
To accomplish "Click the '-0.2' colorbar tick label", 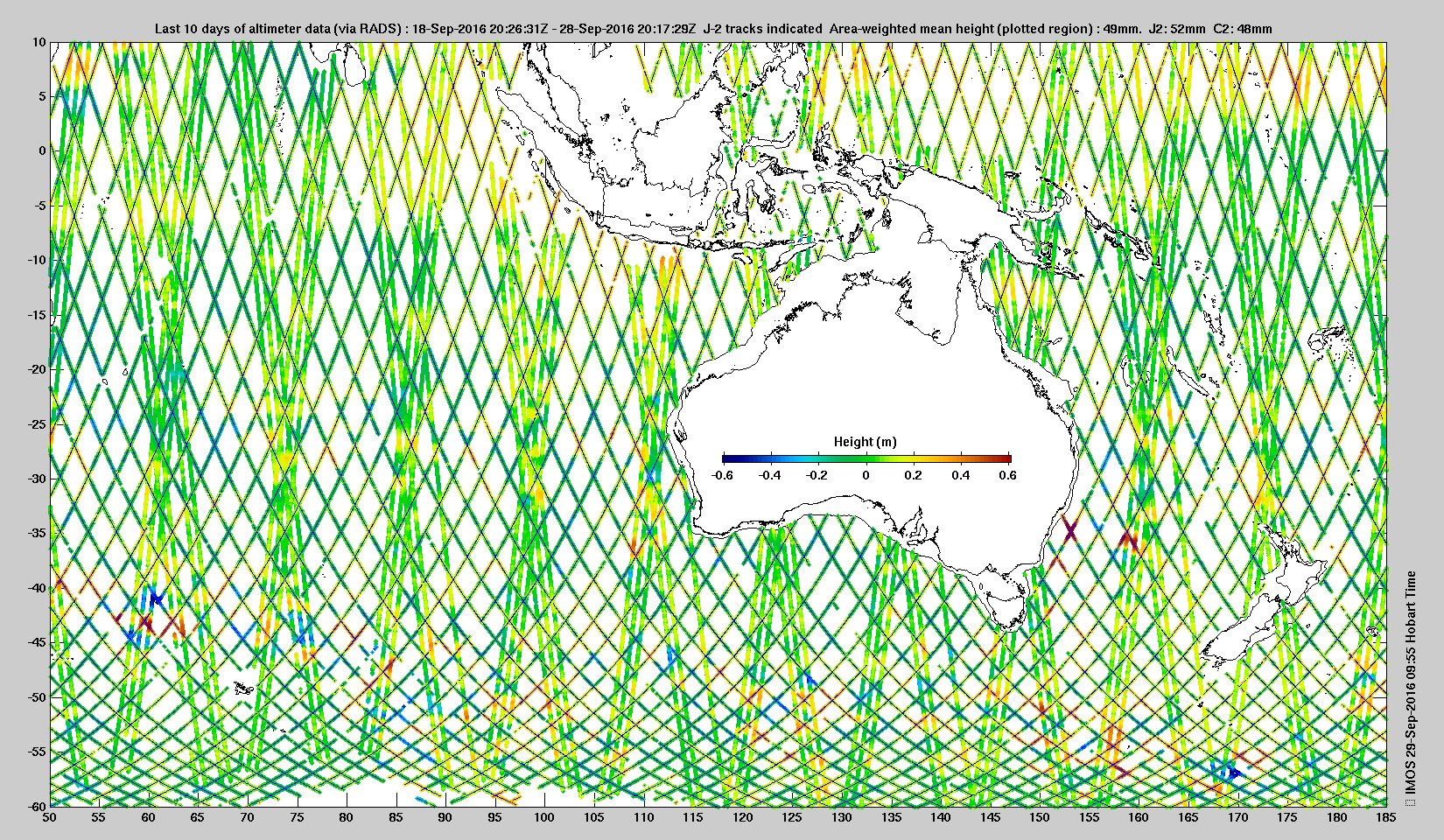I will coord(818,475).
